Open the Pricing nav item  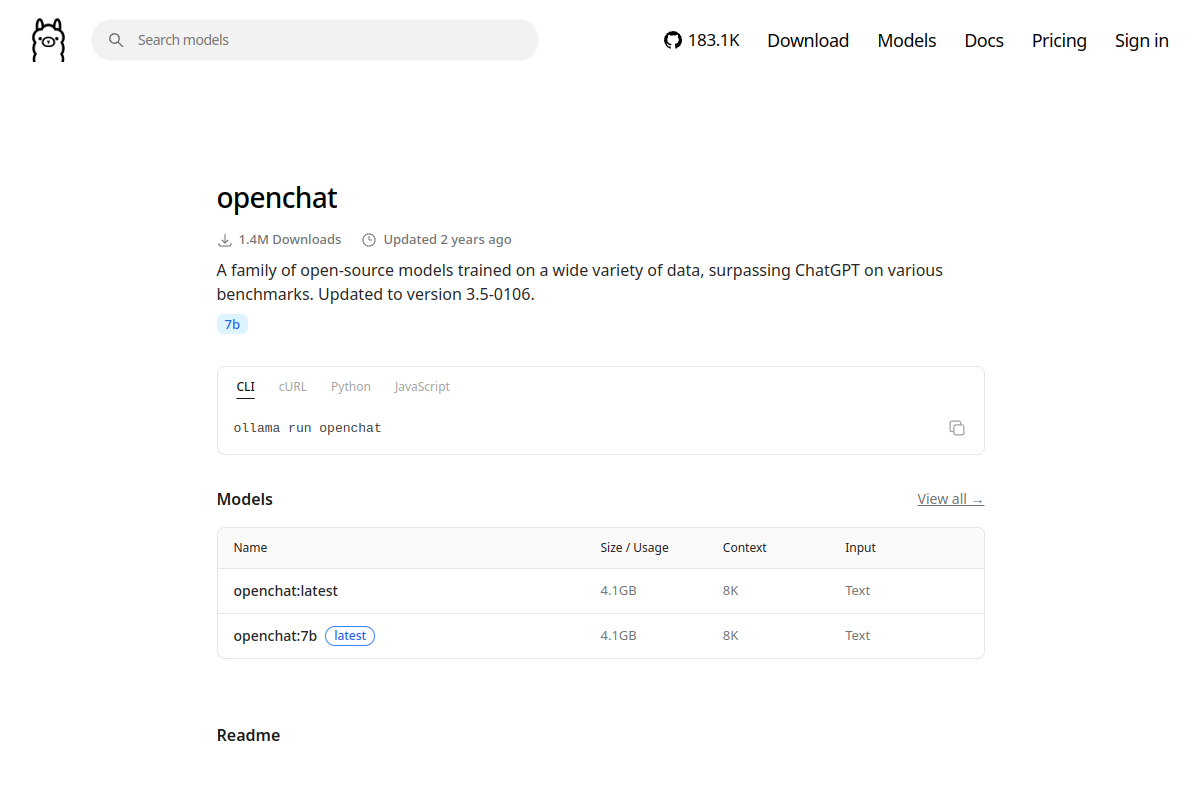[x=1059, y=40]
